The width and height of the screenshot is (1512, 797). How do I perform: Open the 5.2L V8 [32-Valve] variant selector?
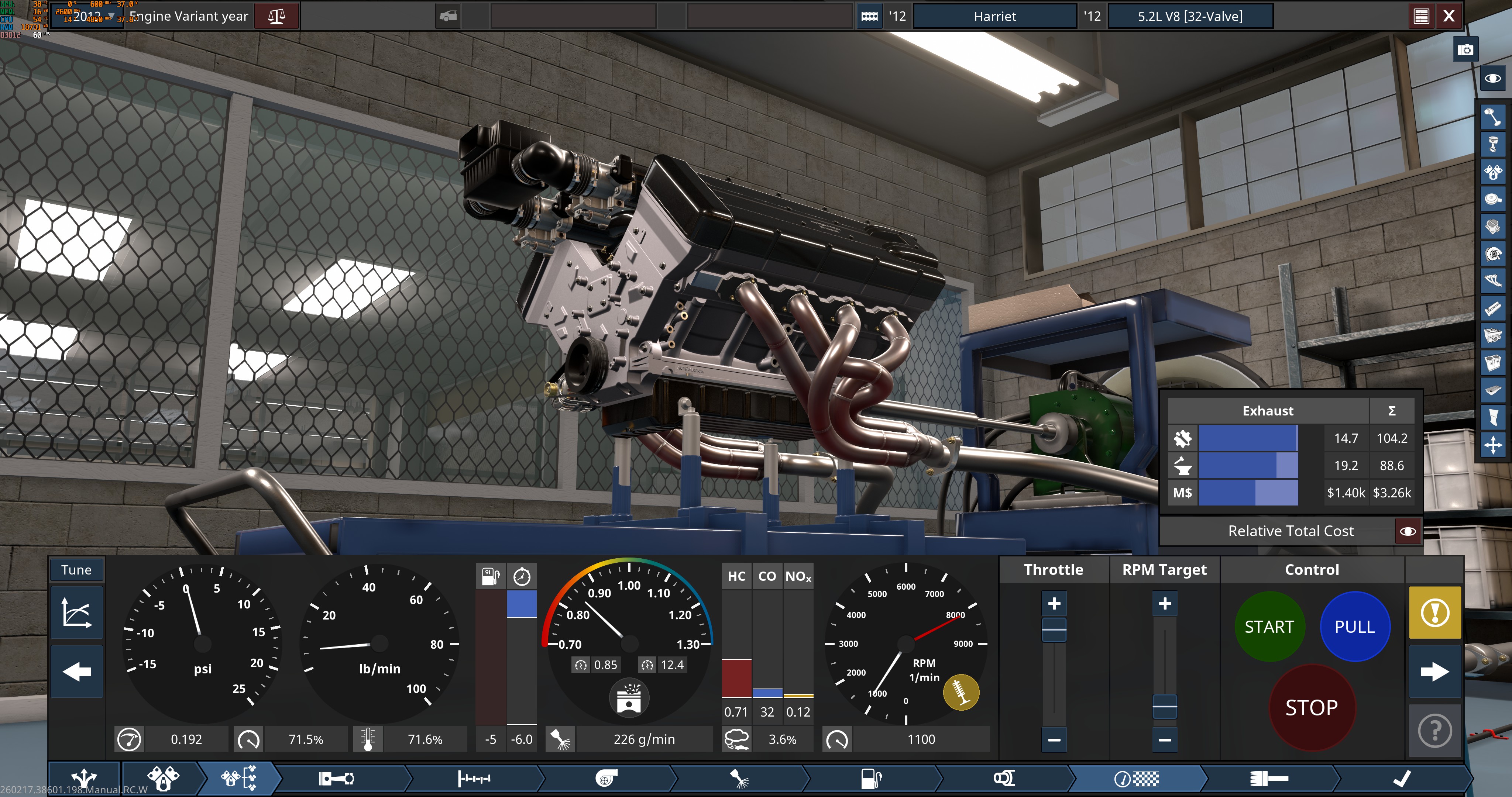pyautogui.click(x=1190, y=17)
